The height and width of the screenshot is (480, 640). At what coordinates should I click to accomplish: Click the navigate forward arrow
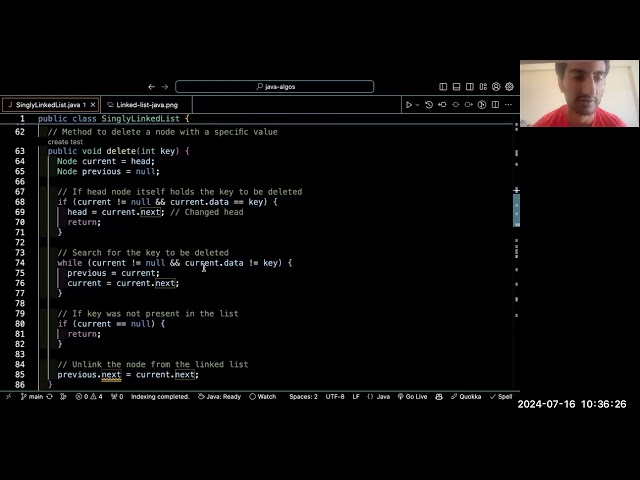pyautogui.click(x=166, y=87)
